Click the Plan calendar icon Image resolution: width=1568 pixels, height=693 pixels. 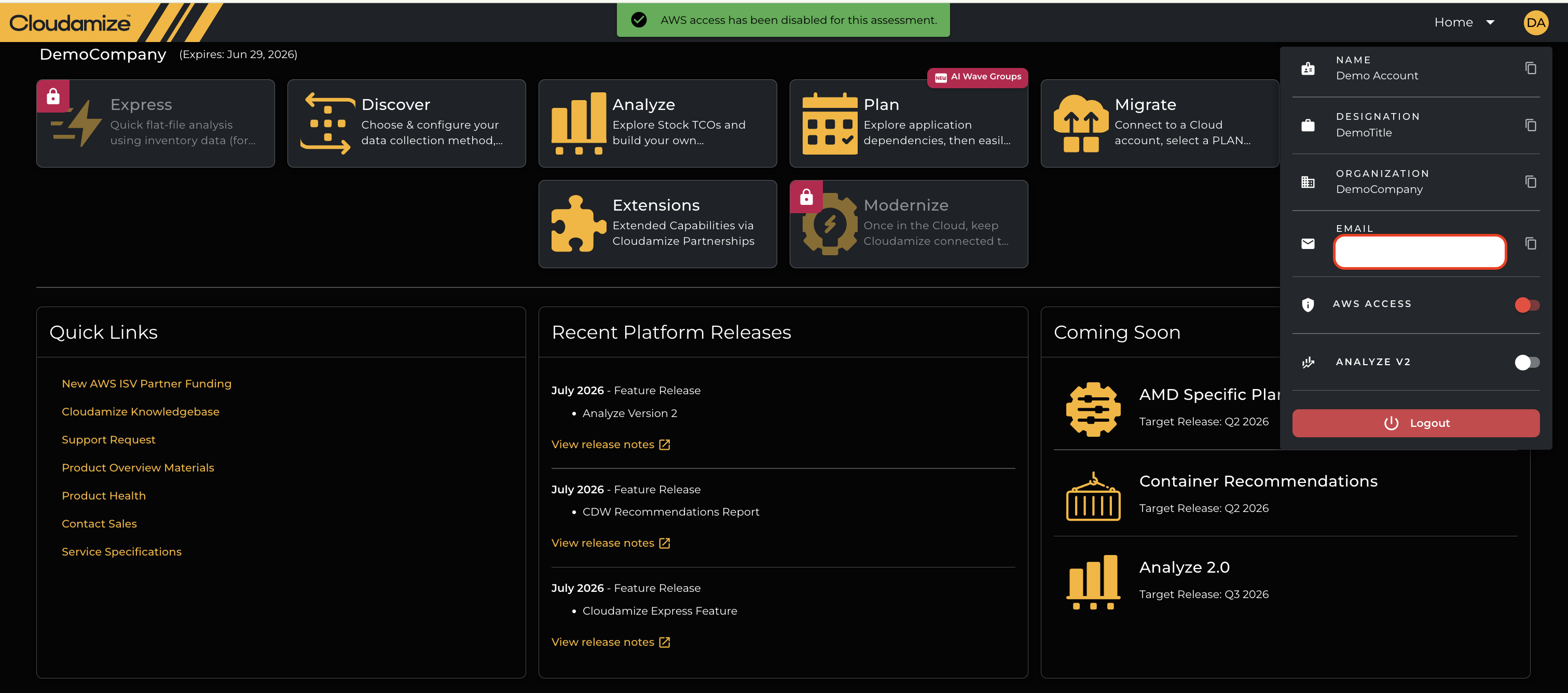click(x=830, y=123)
